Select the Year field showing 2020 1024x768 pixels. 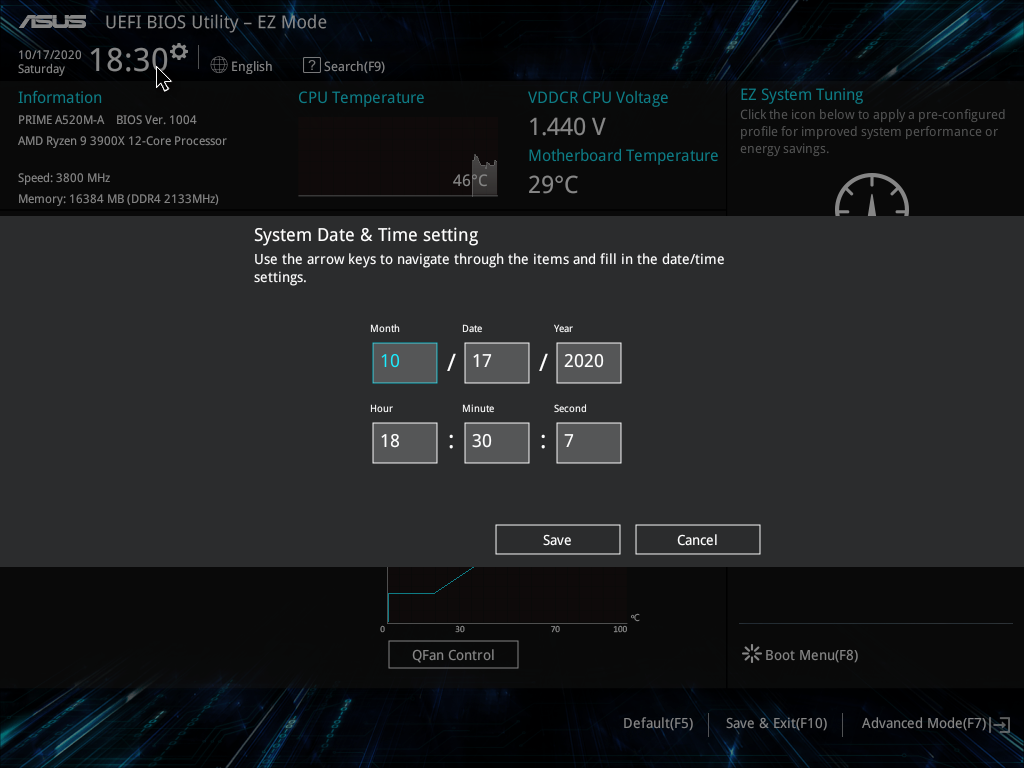[589, 362]
